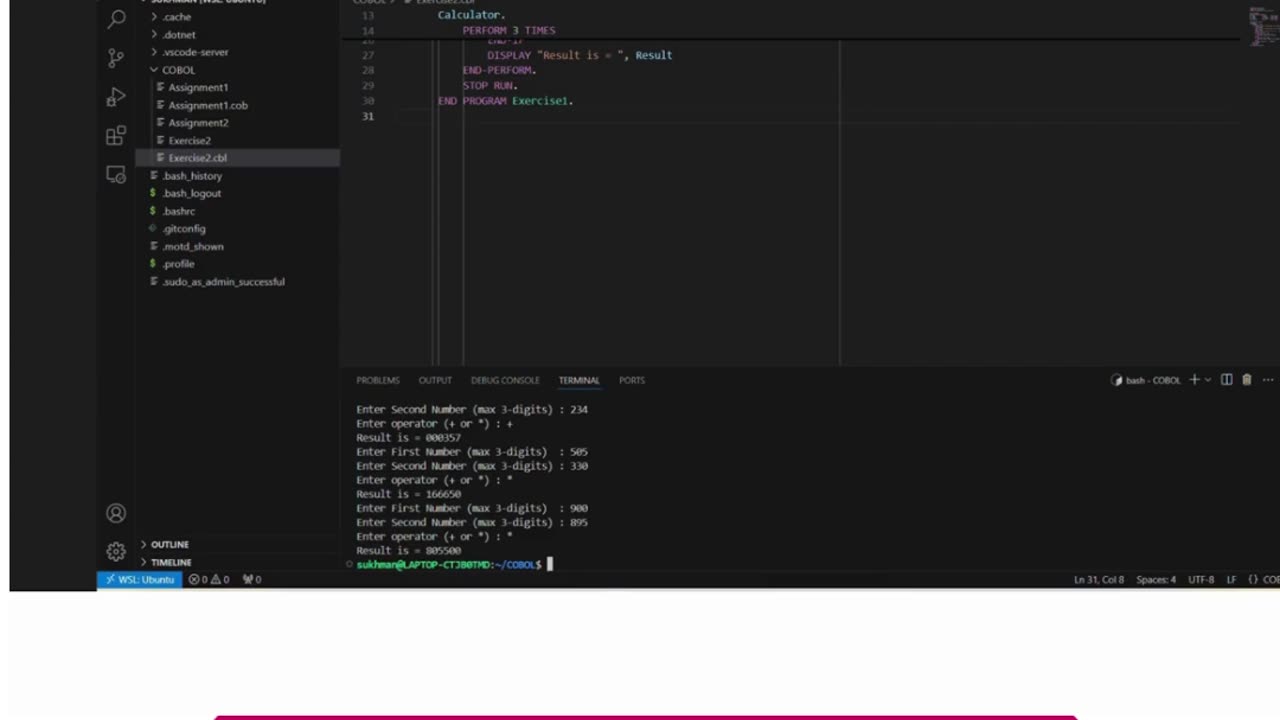Open the Extensions view
Screen dimensions: 1280x720
[116, 135]
